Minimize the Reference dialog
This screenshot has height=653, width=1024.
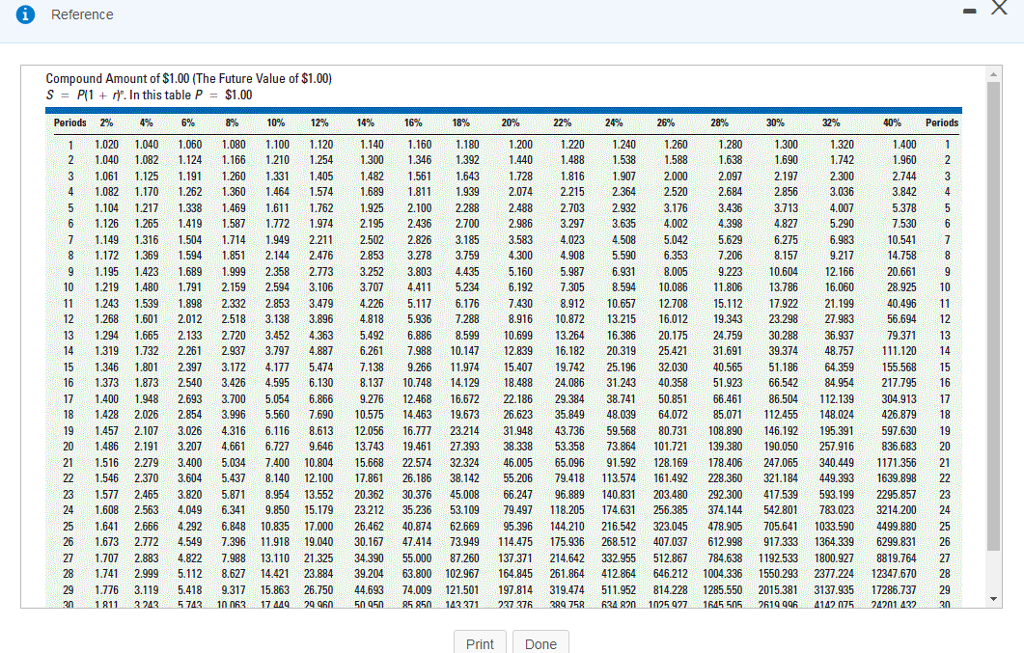[970, 11]
